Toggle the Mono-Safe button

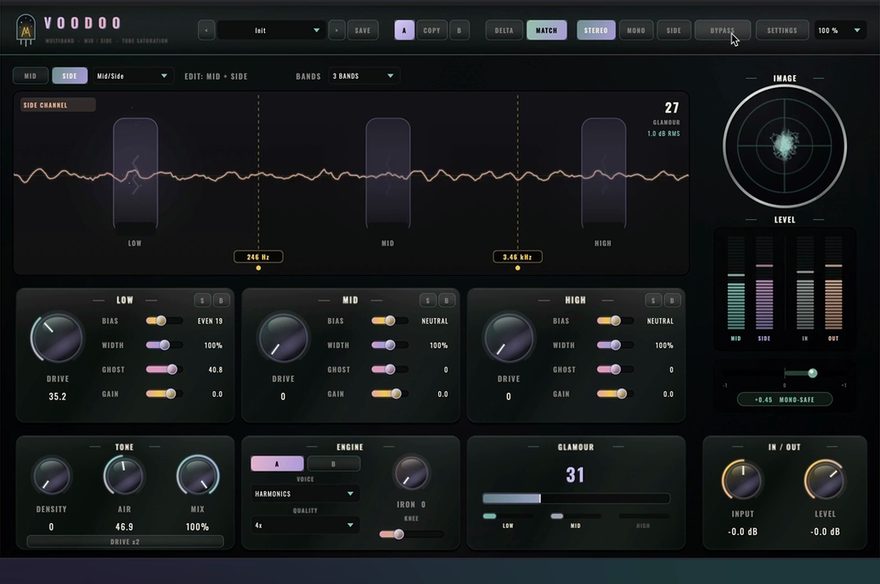pyautogui.click(x=785, y=399)
